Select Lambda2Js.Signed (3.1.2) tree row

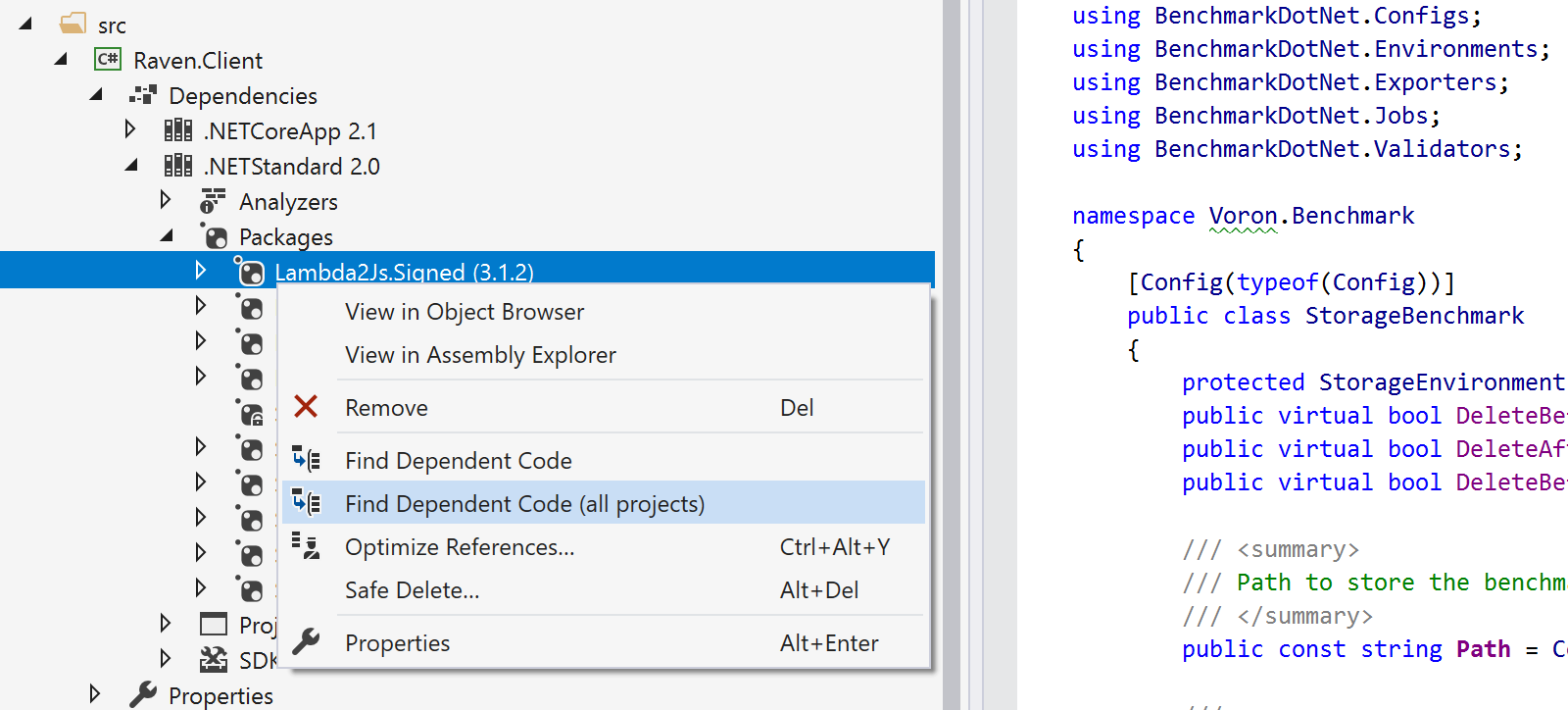pos(467,271)
